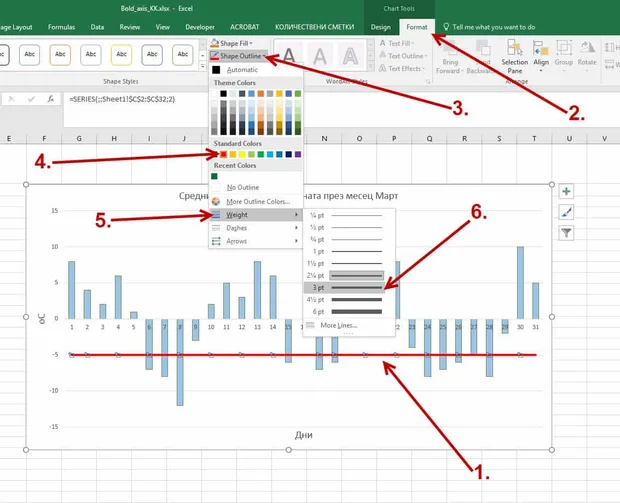Open the Align dropdown
620x503 pixels.
click(x=541, y=56)
